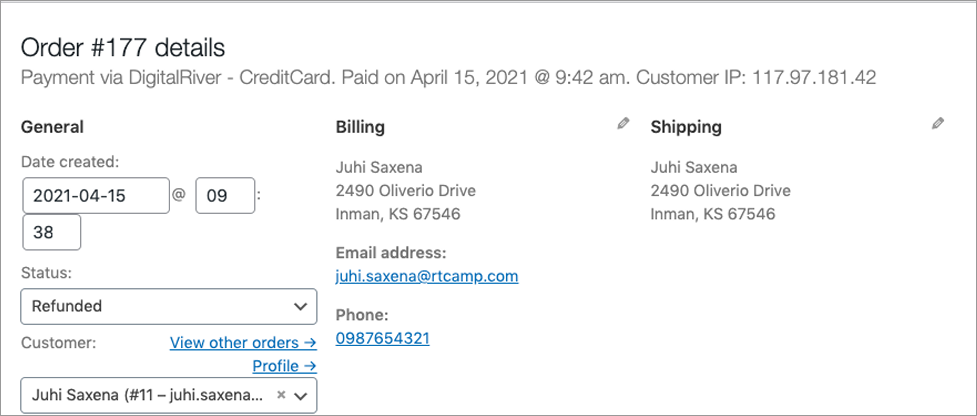This screenshot has height=416, width=977.
Task: Click the minute field showing 38
Action: tap(51, 232)
